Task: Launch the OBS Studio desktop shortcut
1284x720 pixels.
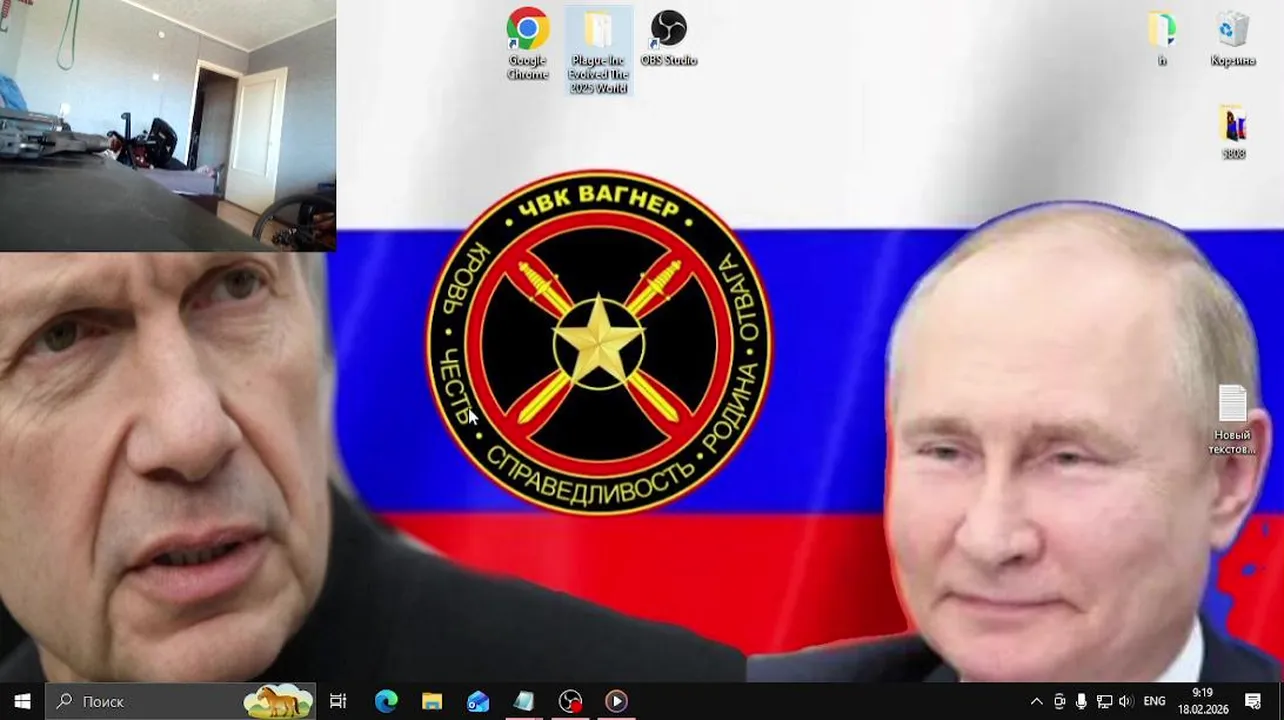Action: 668,39
